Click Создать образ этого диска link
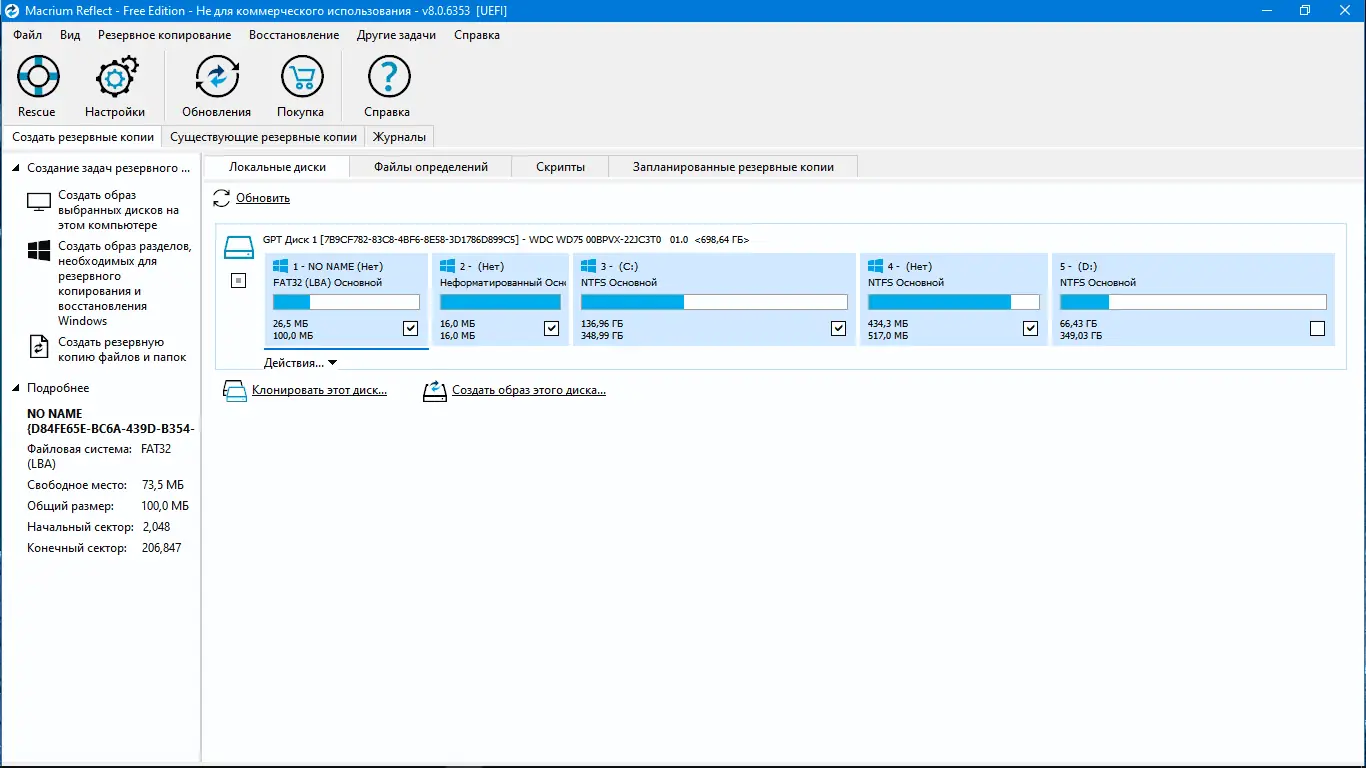The image size is (1366, 768). (529, 391)
